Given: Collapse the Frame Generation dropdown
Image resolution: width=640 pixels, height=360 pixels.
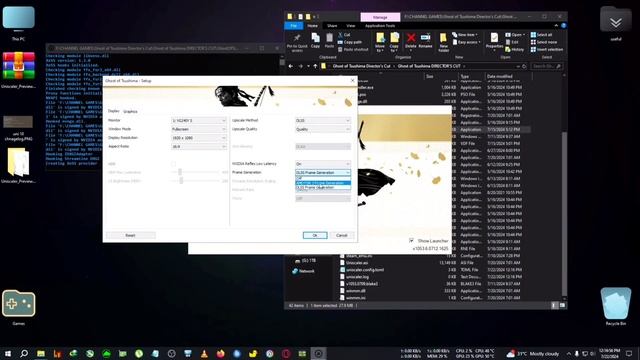Looking at the screenshot, I should (x=323, y=173).
